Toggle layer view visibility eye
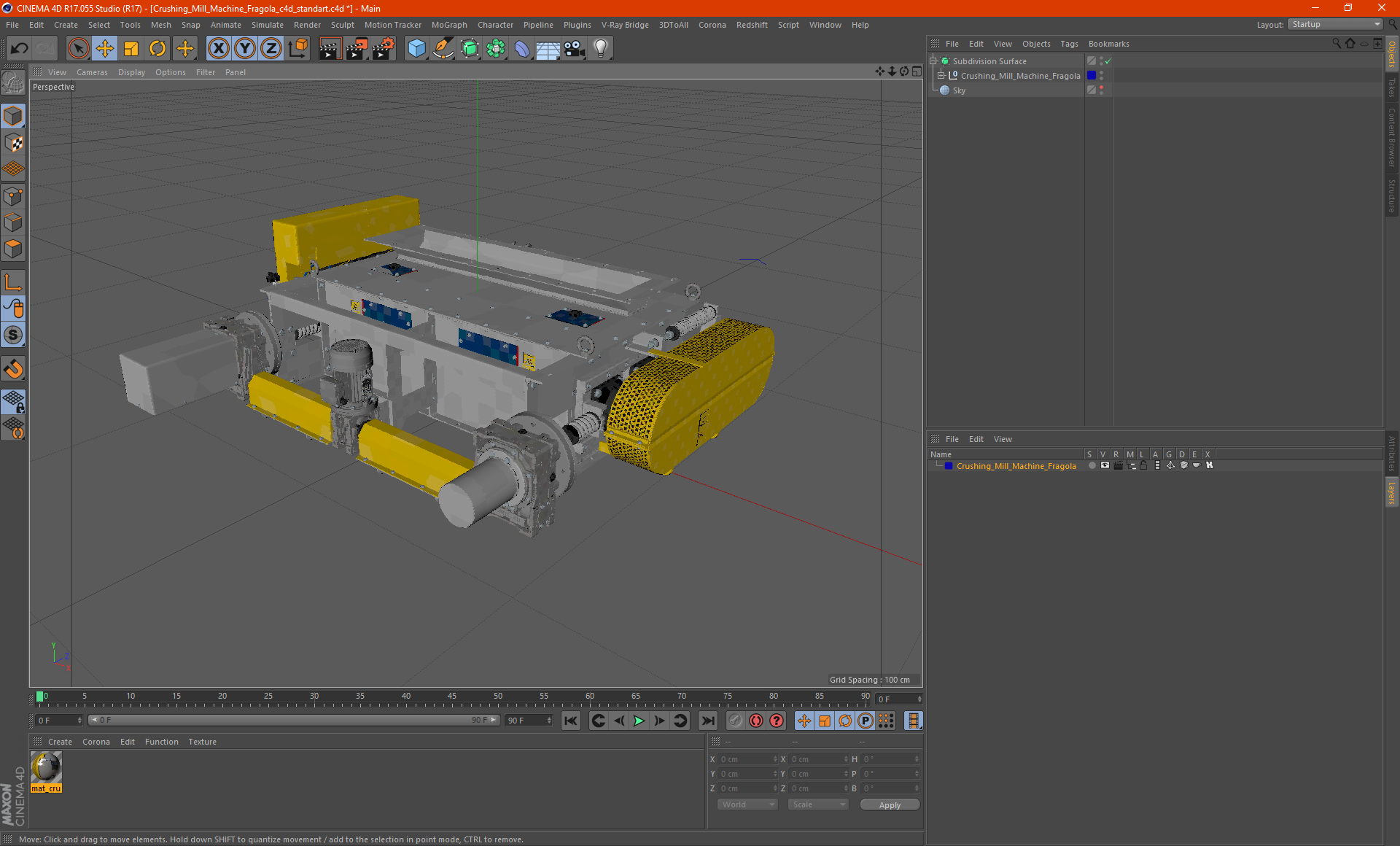This screenshot has width=1400, height=846. click(1105, 465)
